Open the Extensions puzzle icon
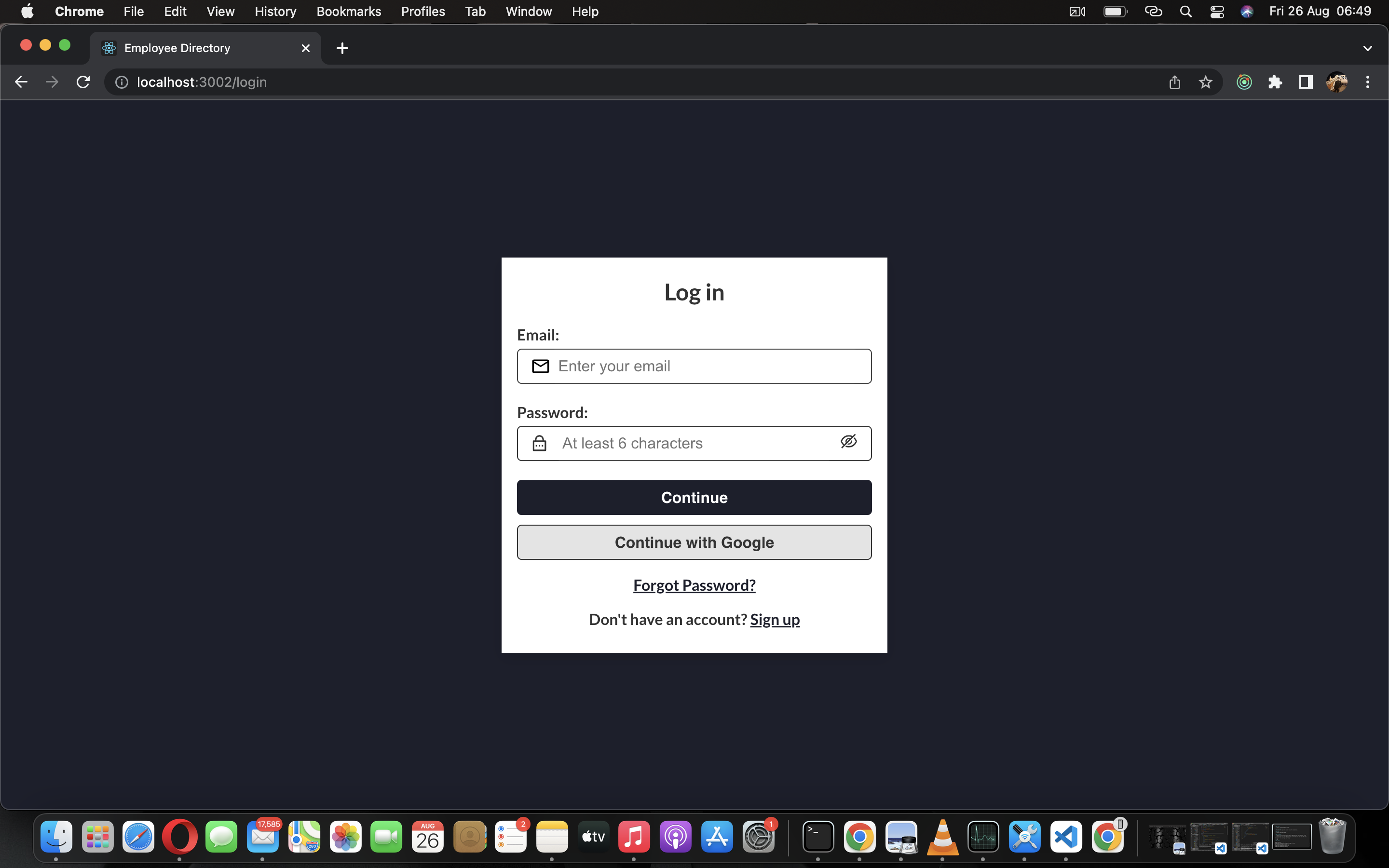The image size is (1389, 868). (x=1275, y=82)
